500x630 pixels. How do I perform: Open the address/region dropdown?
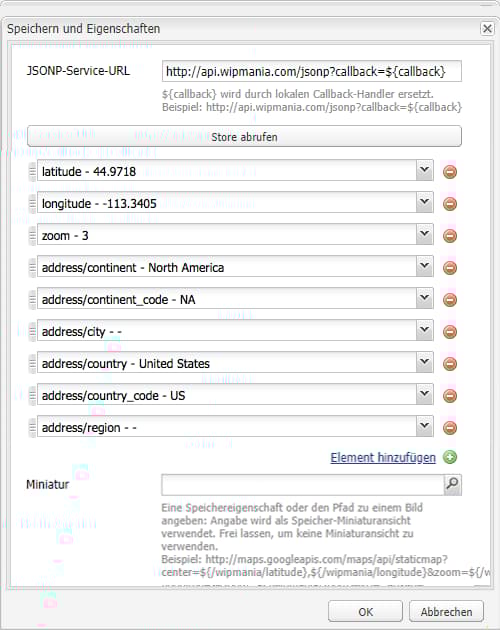pos(424,426)
